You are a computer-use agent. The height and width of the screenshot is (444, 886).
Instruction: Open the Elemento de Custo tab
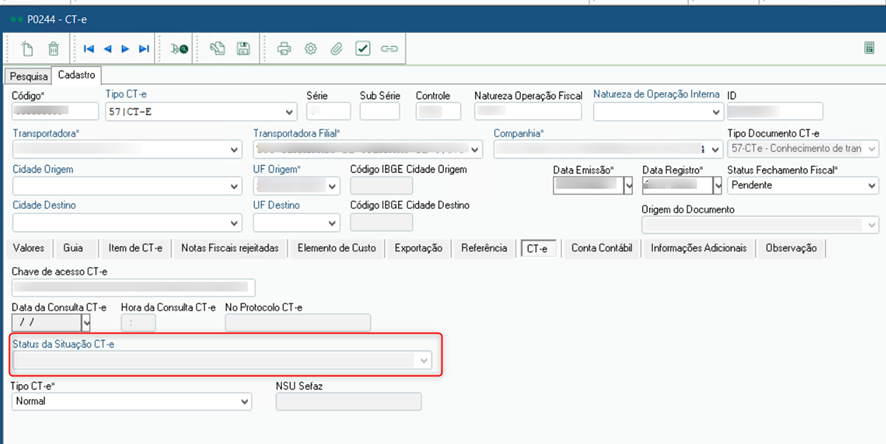[337, 248]
